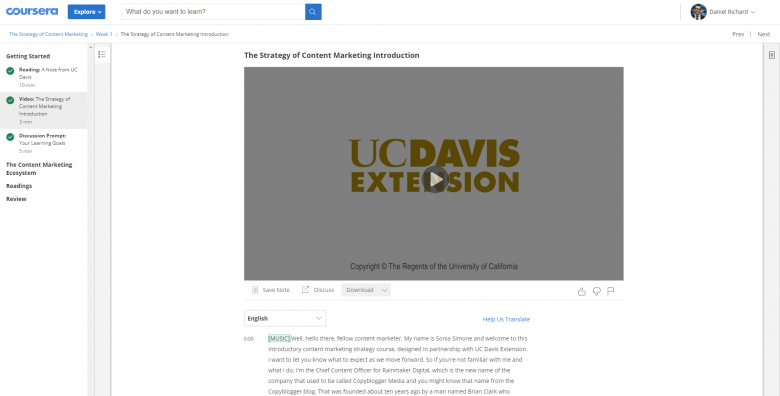Viewport: 780px width, 396px height.
Task: Open the English transcript language selector
Action: coord(285,318)
